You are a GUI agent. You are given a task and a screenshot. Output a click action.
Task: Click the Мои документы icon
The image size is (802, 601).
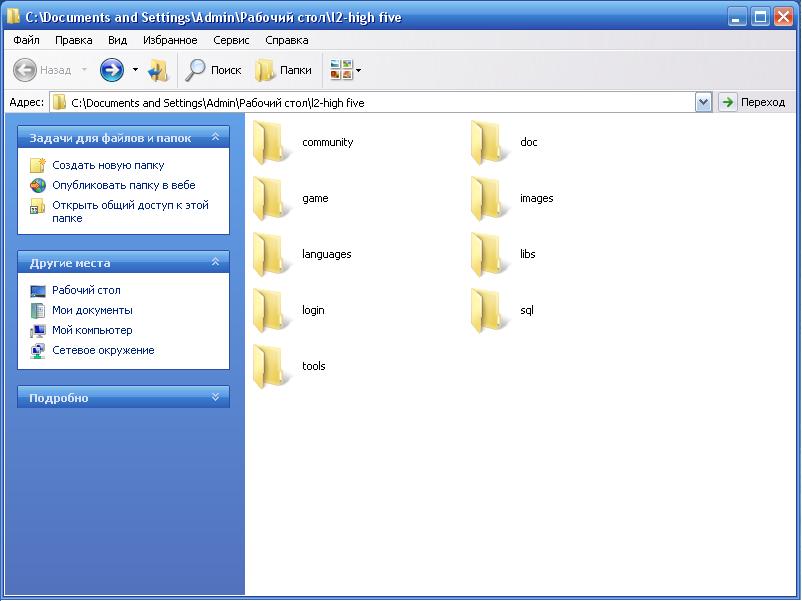pyautogui.click(x=38, y=310)
